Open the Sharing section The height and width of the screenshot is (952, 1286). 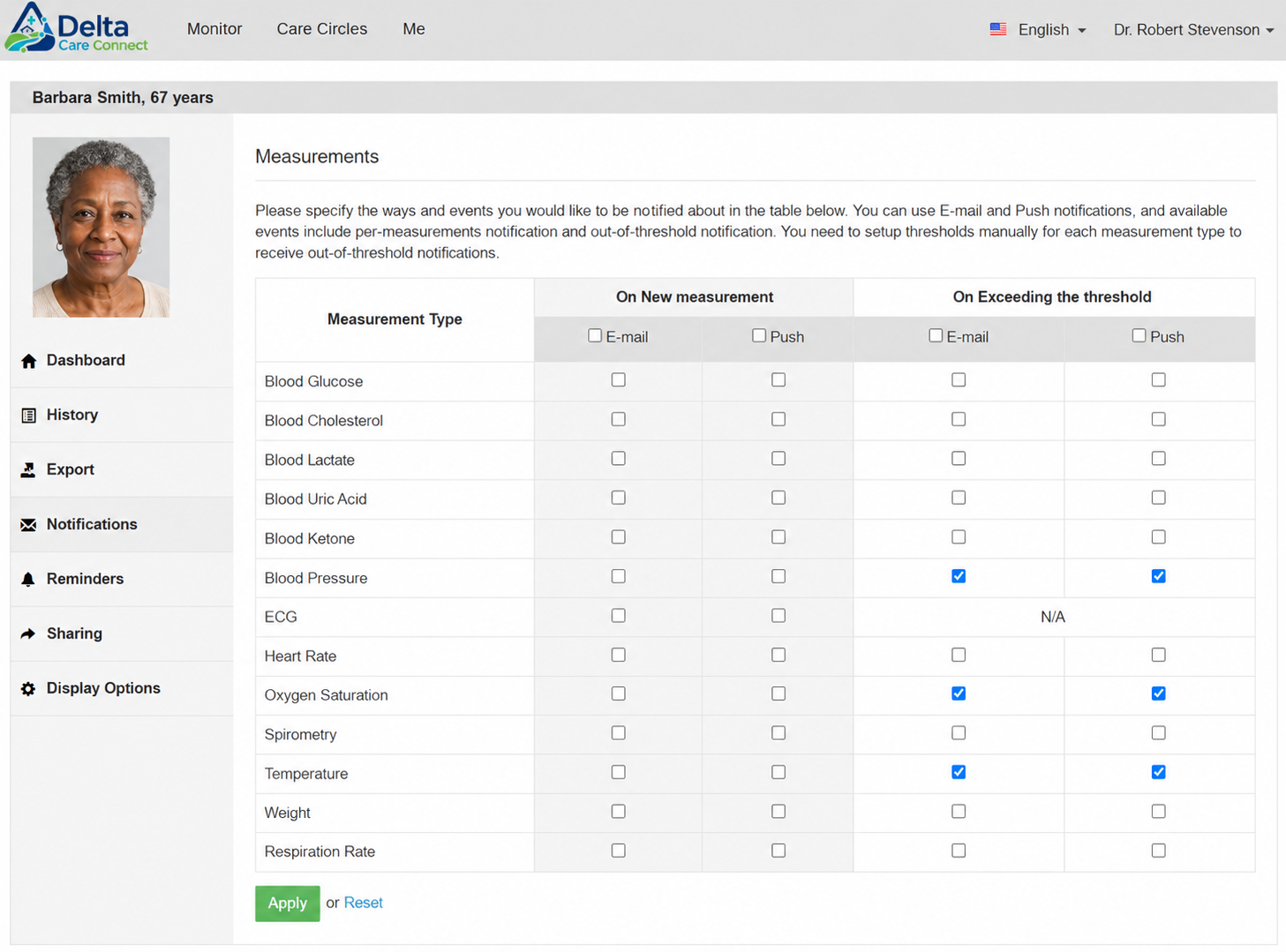[122, 634]
